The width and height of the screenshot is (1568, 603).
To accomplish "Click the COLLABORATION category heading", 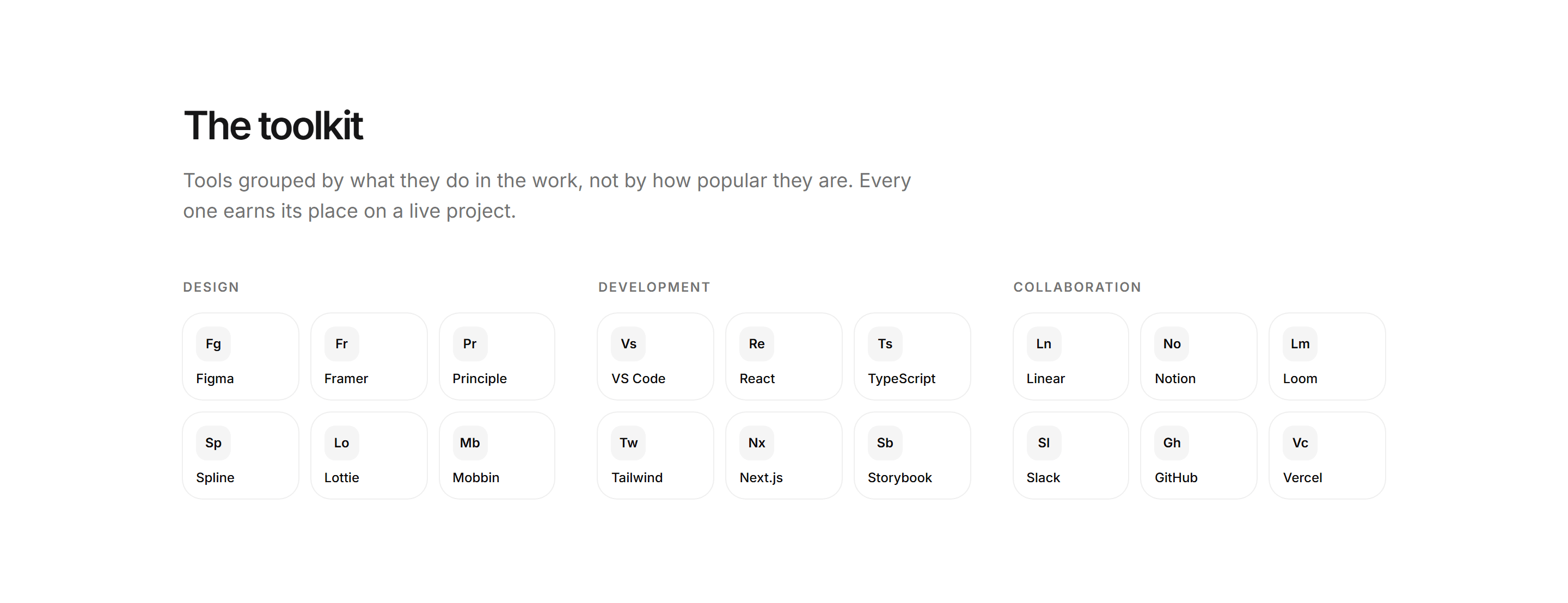I will tap(1077, 287).
